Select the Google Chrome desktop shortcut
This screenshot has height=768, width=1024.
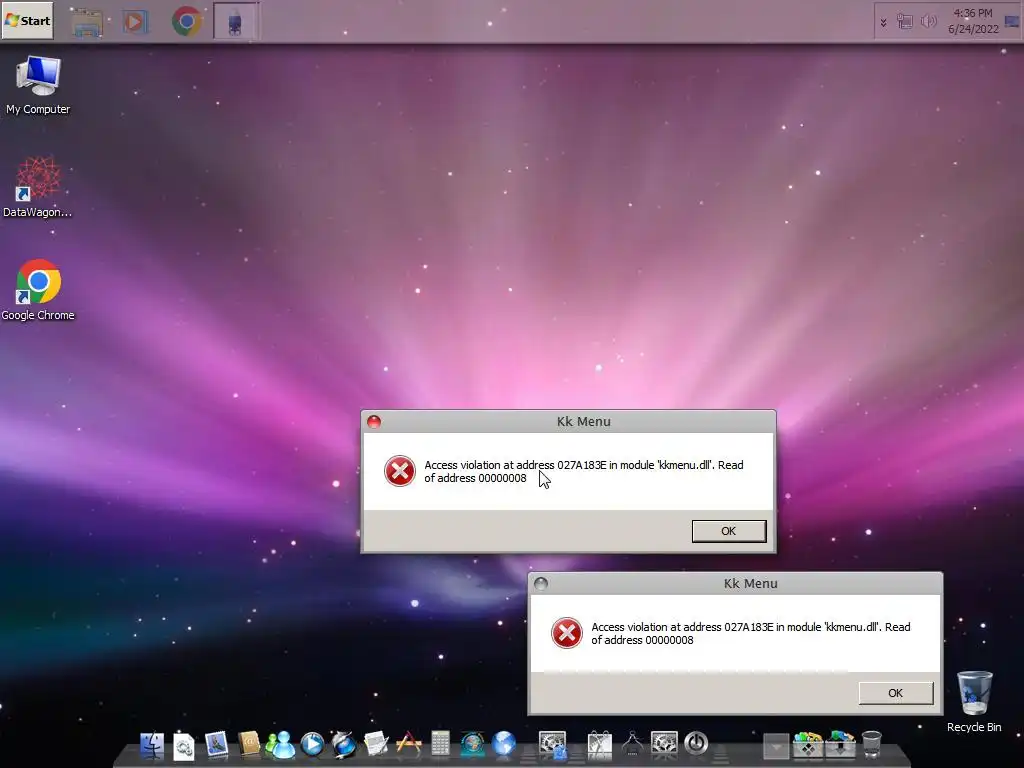click(x=38, y=290)
